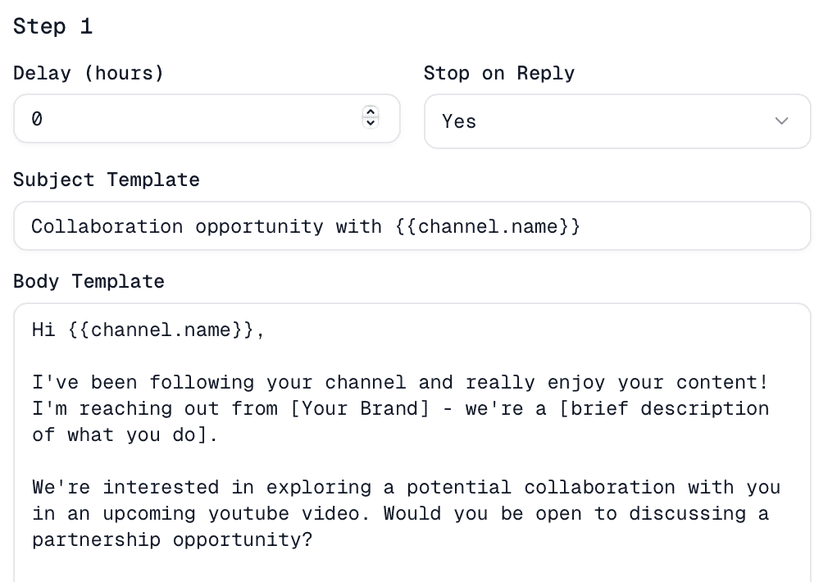828x582 pixels.
Task: Click the Stop on Reply label
Action: 499,72
